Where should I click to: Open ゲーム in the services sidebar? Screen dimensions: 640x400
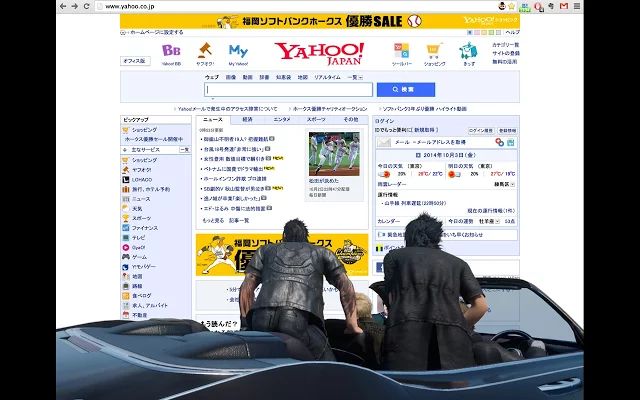pyautogui.click(x=139, y=257)
